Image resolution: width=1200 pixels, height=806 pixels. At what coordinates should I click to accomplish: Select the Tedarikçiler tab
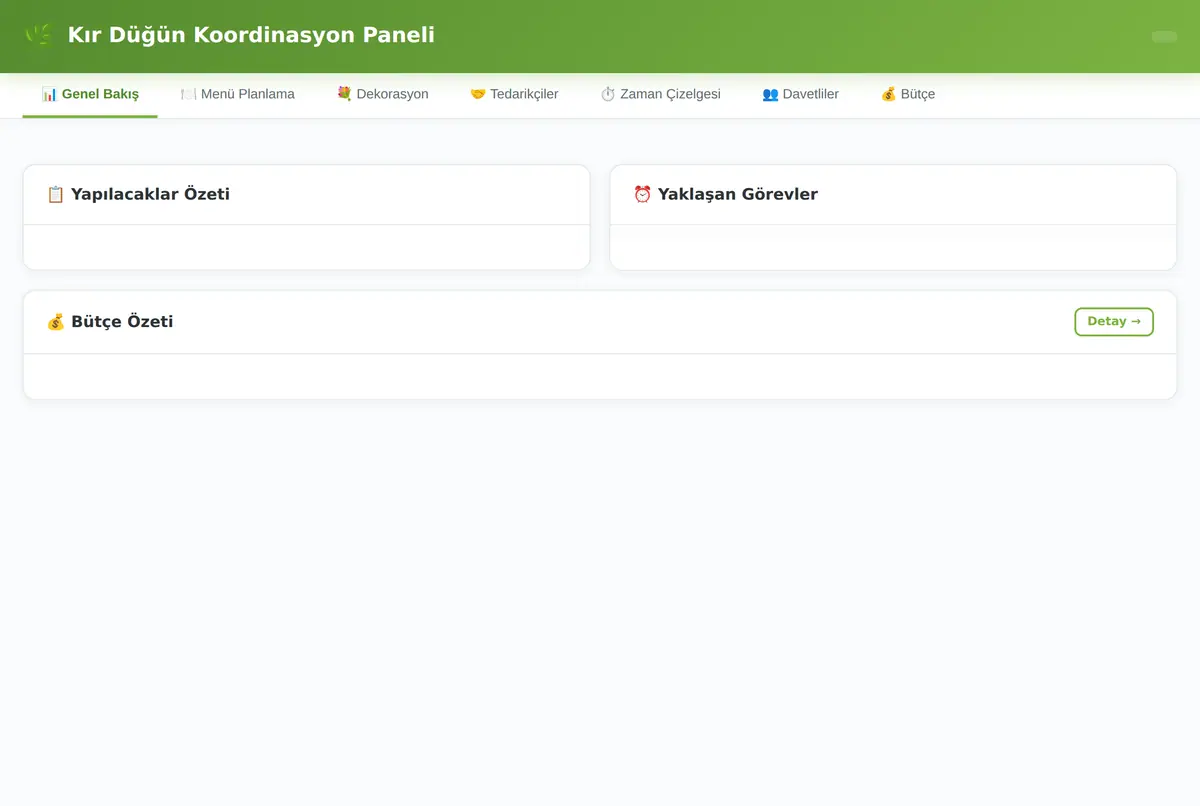click(514, 94)
